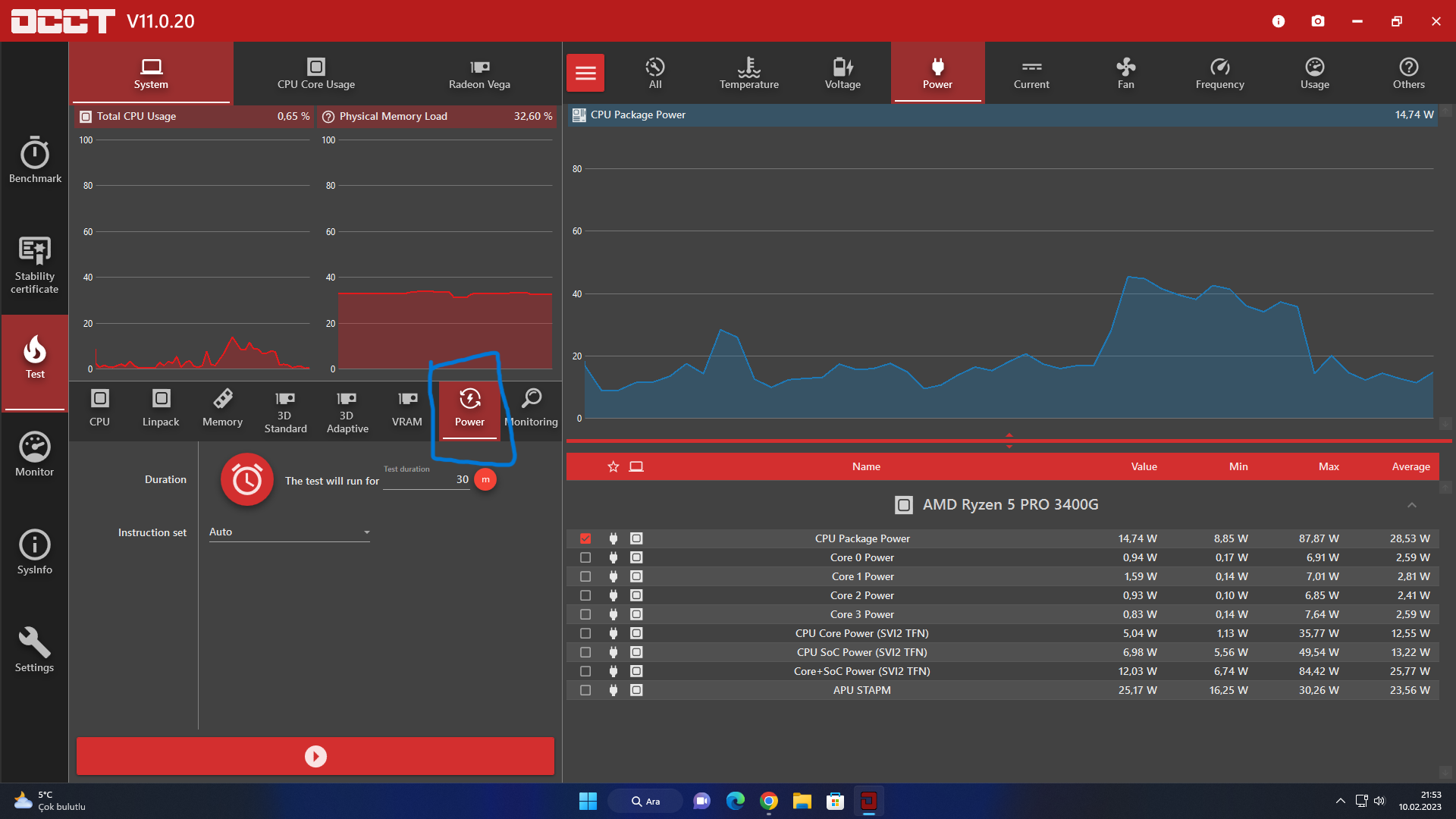
Task: Open OCCT Settings from the sidebar
Action: point(34,648)
